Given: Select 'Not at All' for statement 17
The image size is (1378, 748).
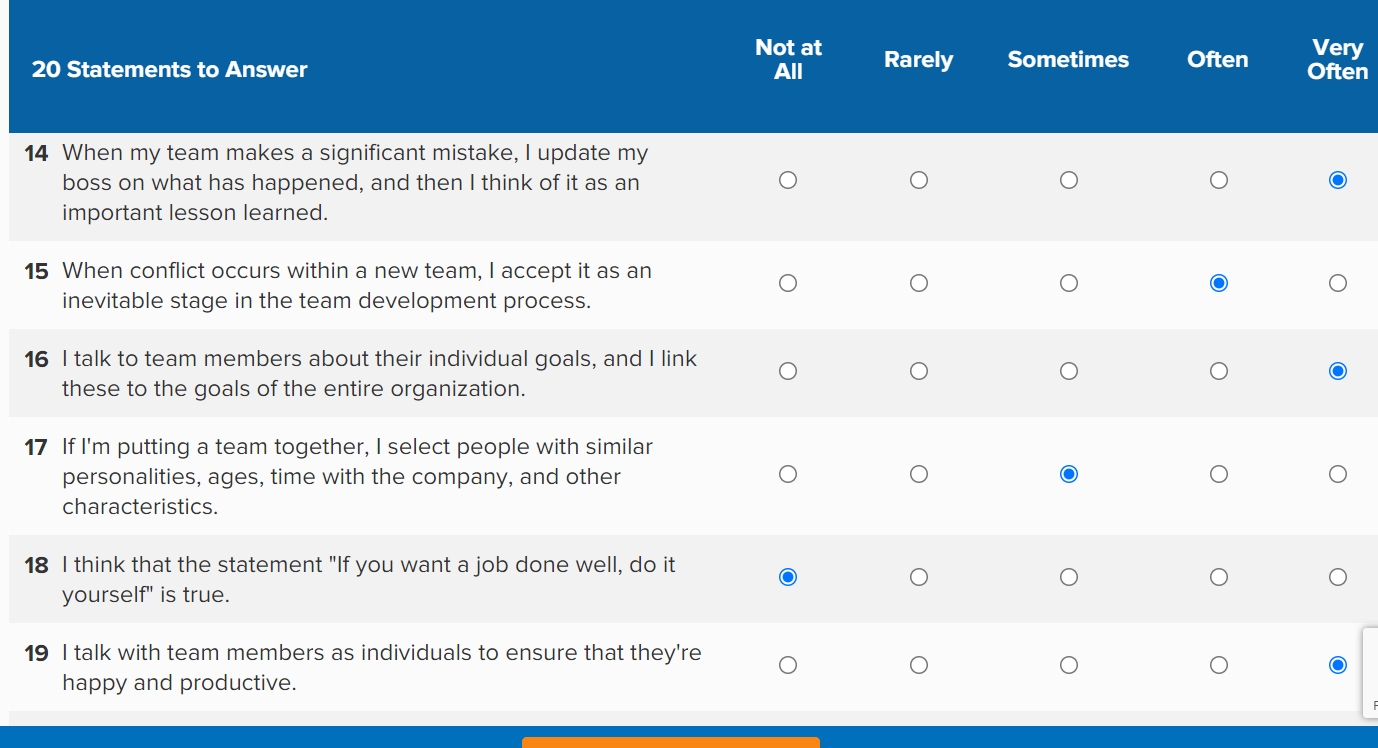Looking at the screenshot, I should 788,474.
